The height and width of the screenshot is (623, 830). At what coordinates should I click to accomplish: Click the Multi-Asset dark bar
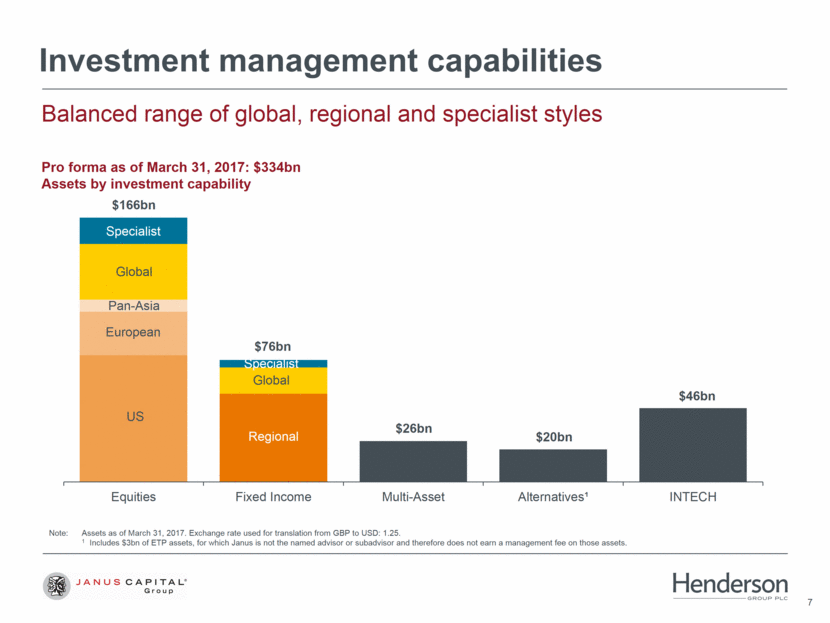click(x=413, y=461)
